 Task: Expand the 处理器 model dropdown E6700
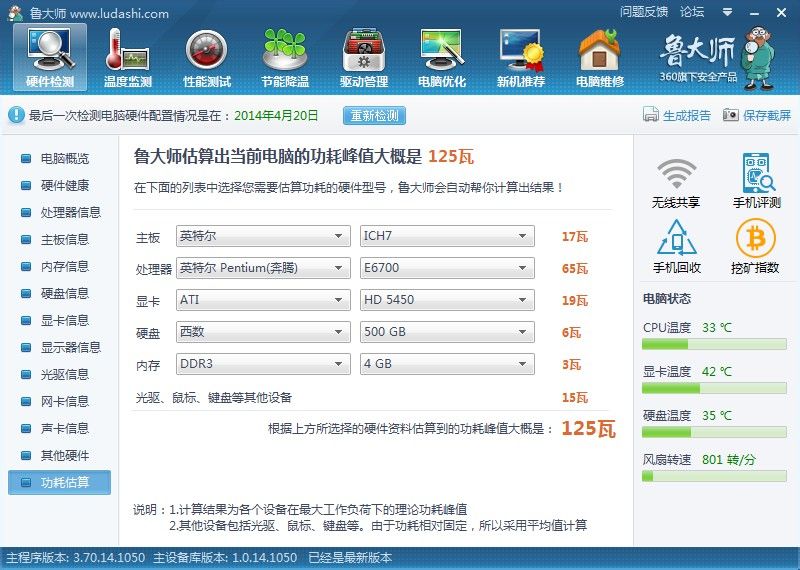447,268
